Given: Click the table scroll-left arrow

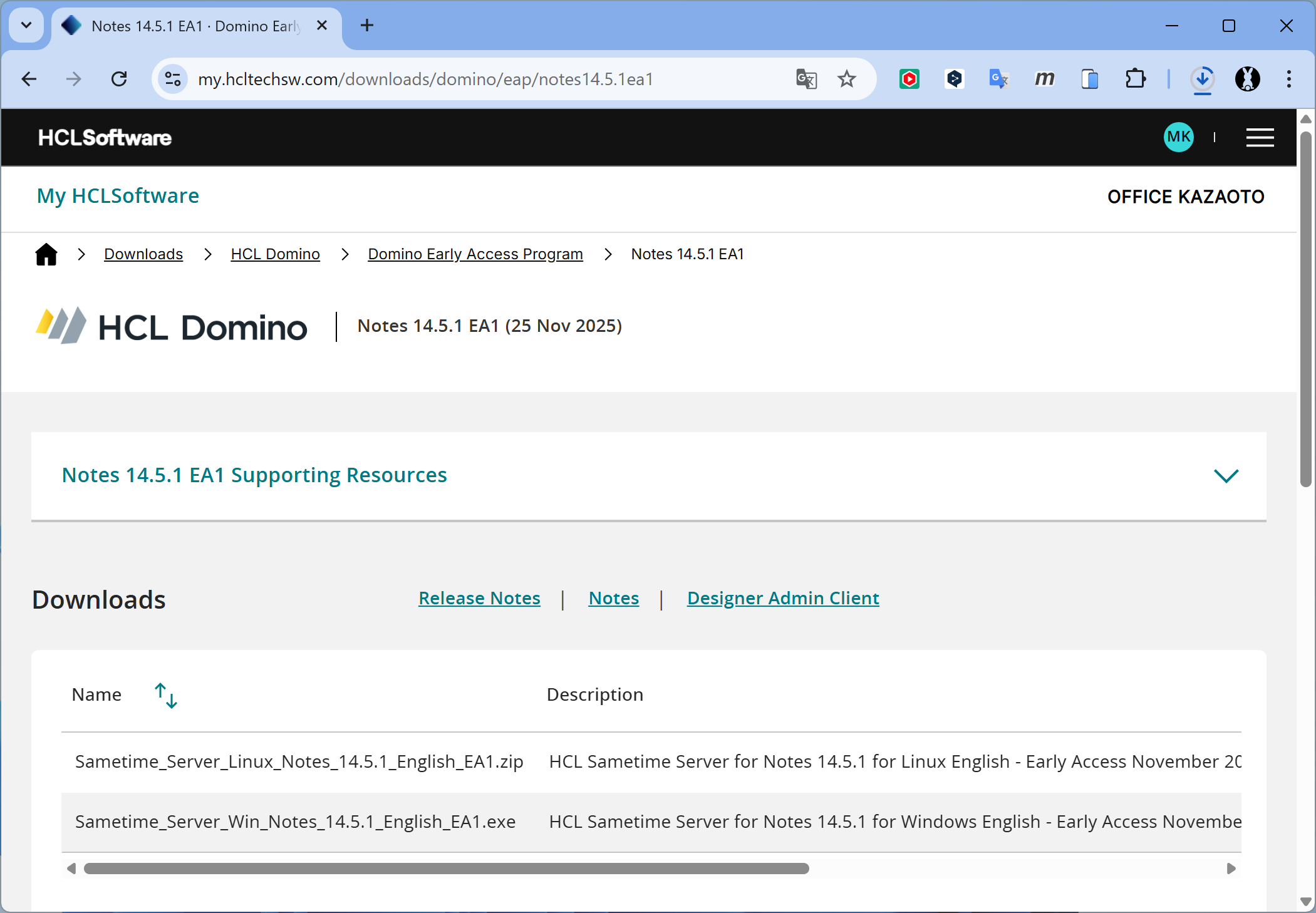Looking at the screenshot, I should (x=71, y=869).
